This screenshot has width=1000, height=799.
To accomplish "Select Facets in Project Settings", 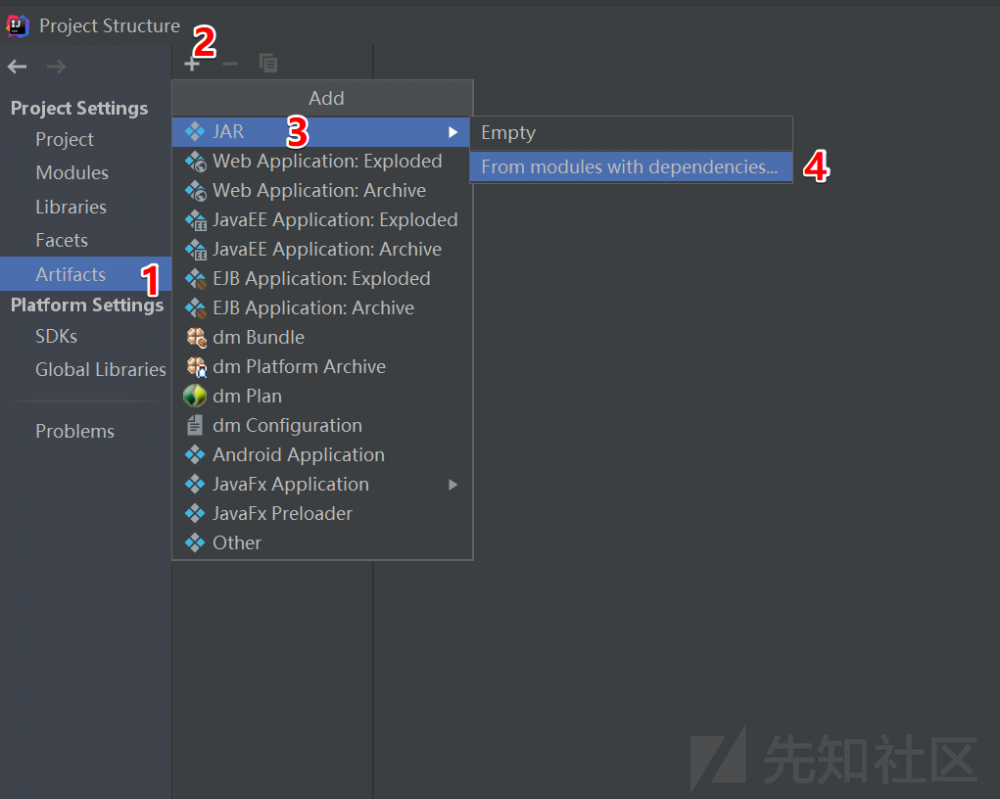I will tap(62, 240).
